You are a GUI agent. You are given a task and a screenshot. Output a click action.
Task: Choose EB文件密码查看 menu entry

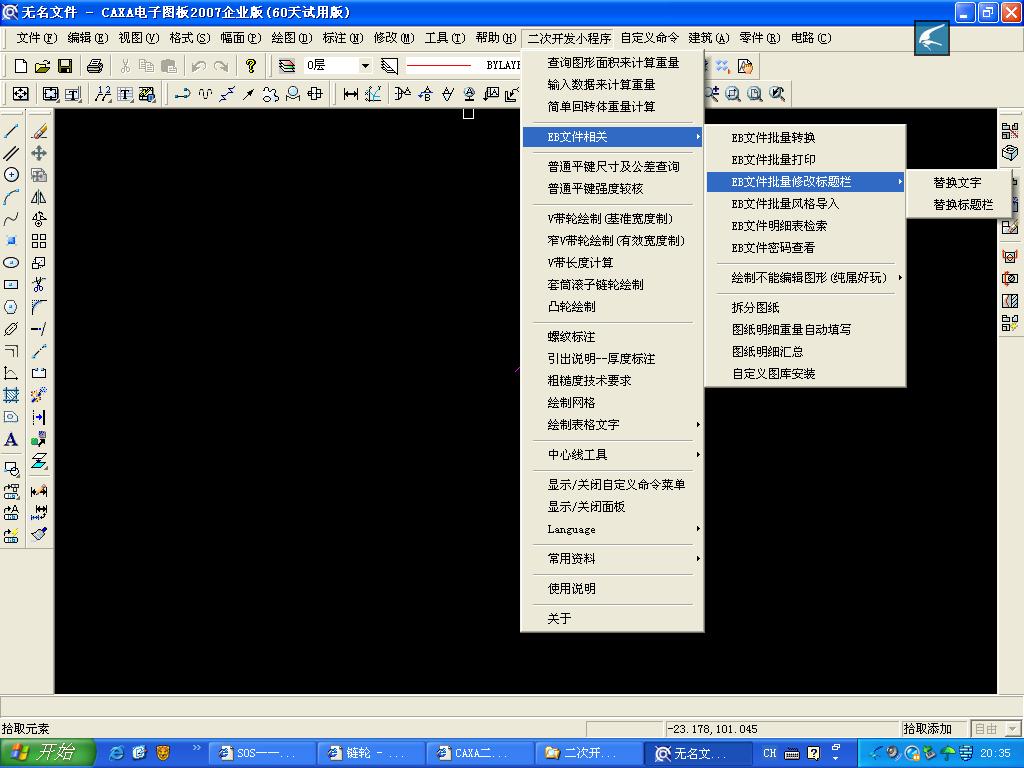pyautogui.click(x=805, y=248)
